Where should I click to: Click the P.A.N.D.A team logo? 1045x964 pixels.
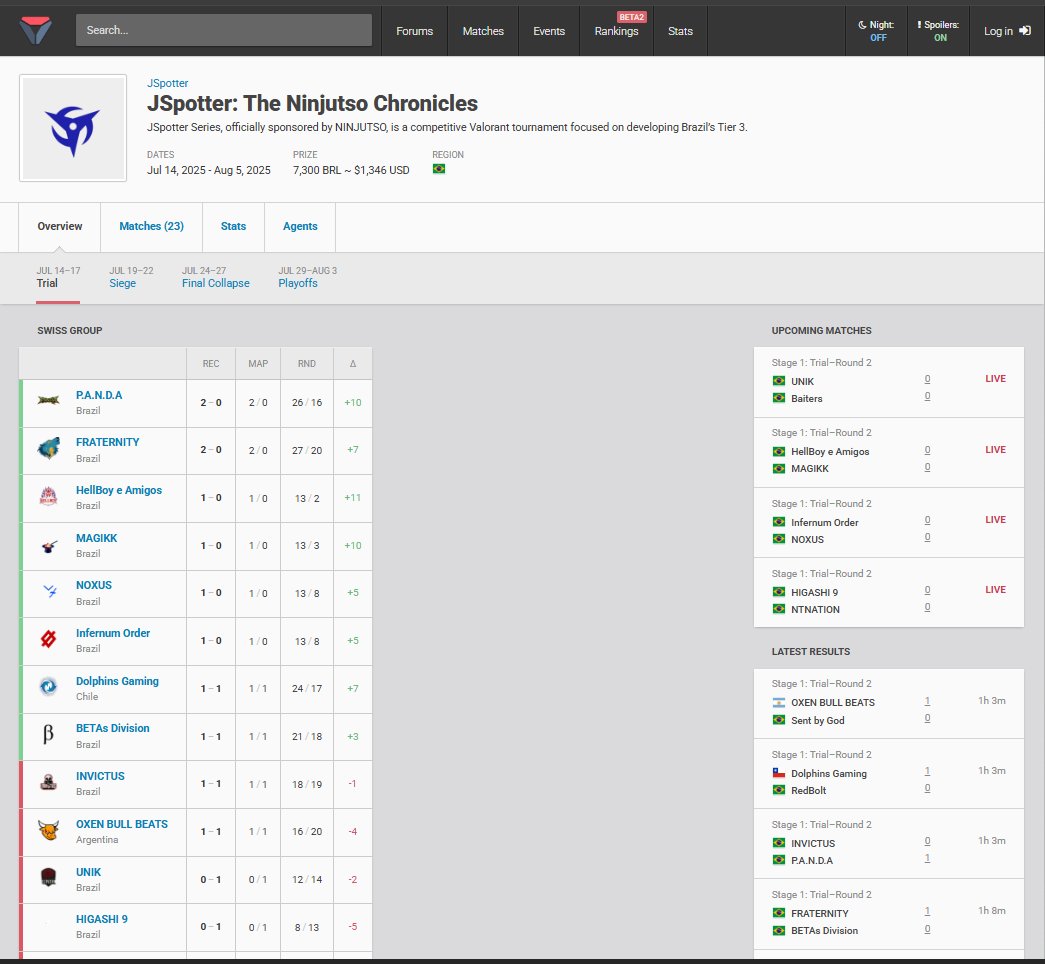(x=48, y=401)
